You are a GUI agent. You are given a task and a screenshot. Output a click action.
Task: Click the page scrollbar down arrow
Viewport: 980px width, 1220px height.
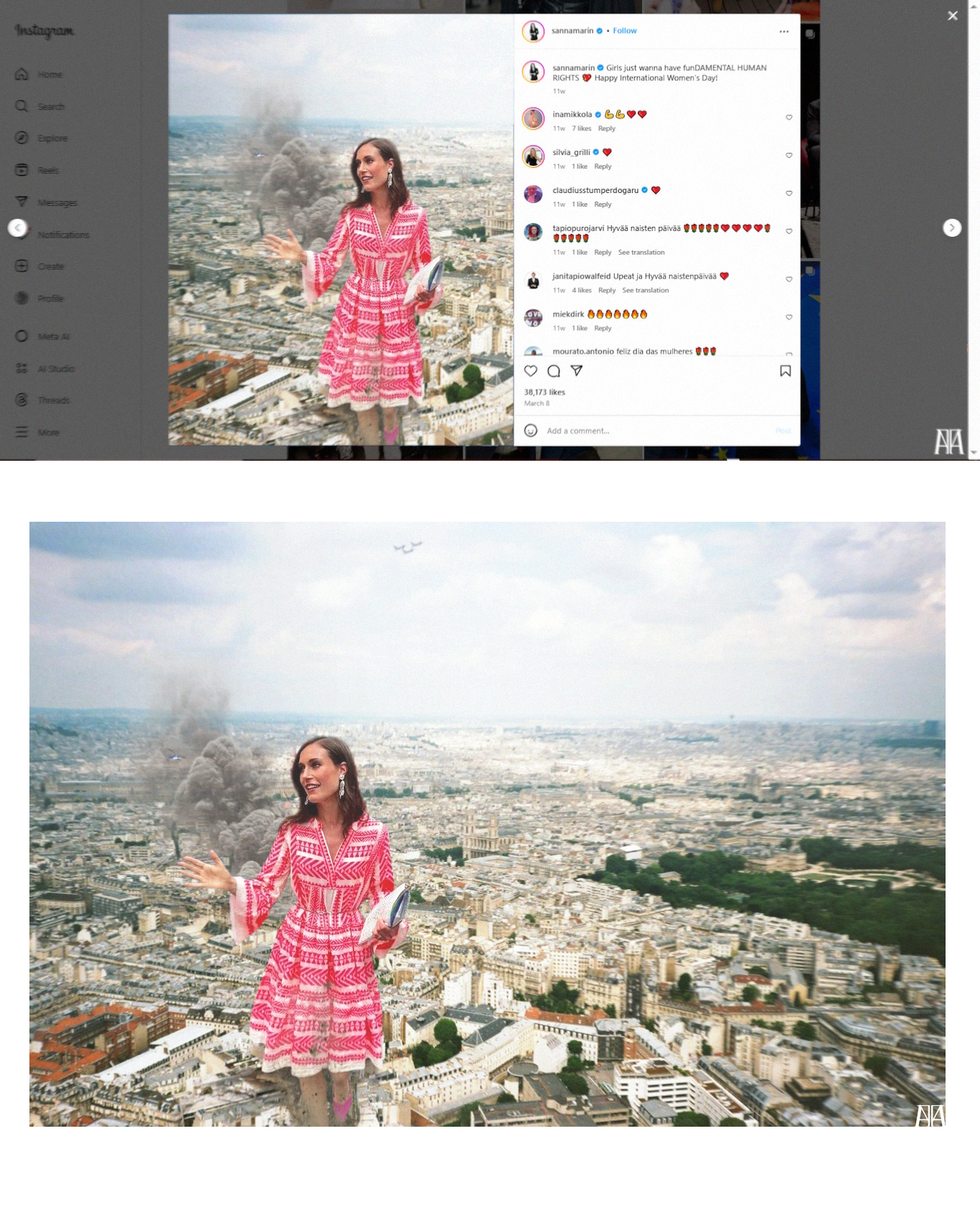(974, 454)
